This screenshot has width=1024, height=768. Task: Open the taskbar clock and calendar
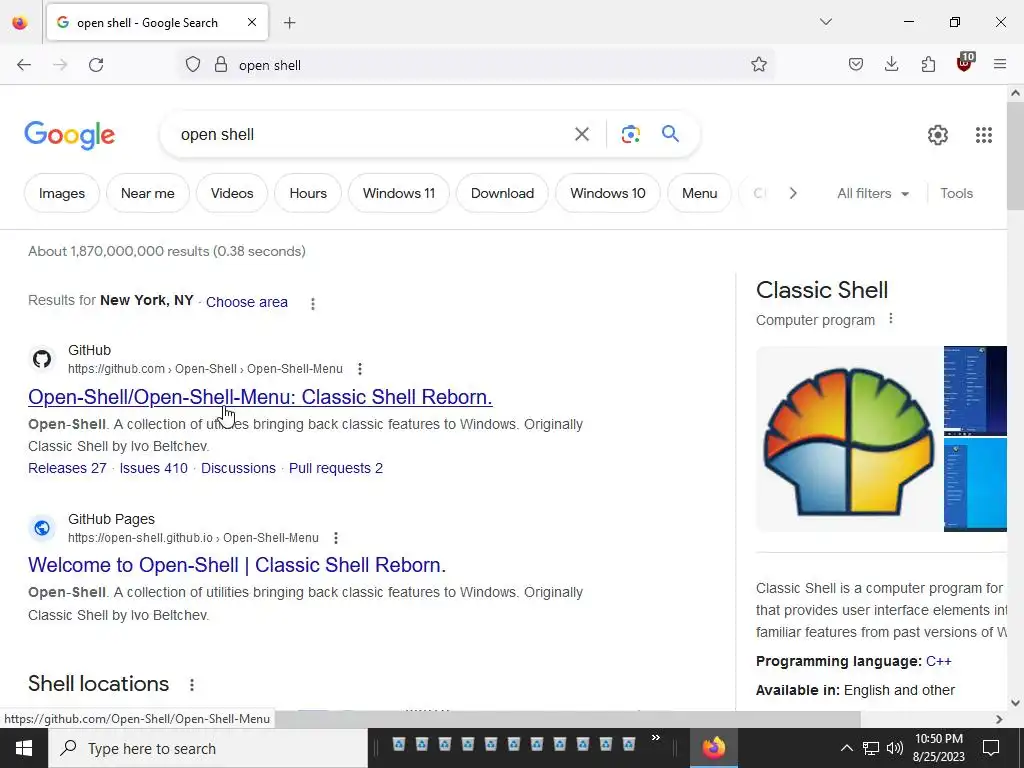coord(939,748)
